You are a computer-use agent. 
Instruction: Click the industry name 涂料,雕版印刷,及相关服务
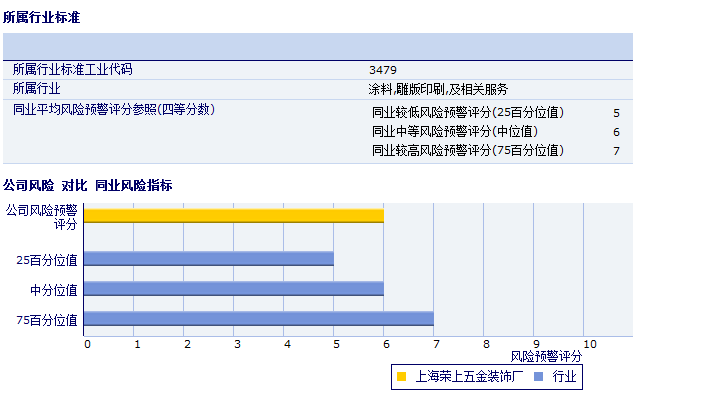438,89
